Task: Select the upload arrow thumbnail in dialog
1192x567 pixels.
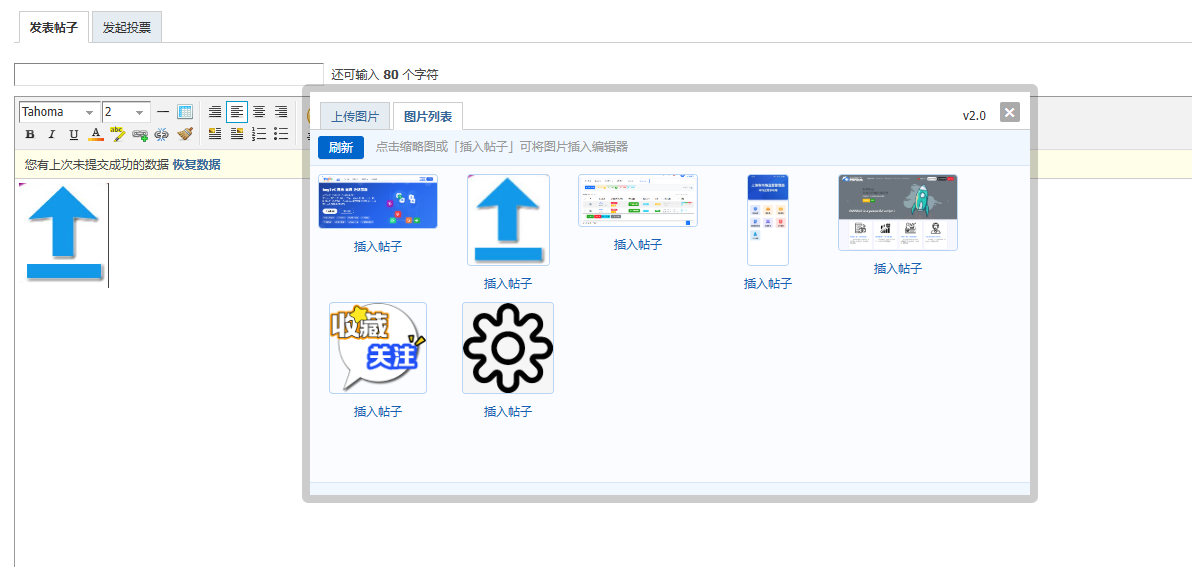Action: pos(509,220)
